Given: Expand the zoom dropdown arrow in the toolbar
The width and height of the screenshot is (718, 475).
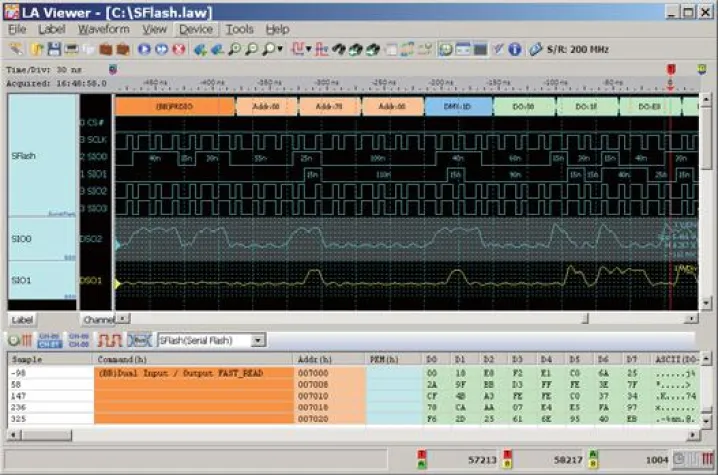Looking at the screenshot, I should (280, 48).
